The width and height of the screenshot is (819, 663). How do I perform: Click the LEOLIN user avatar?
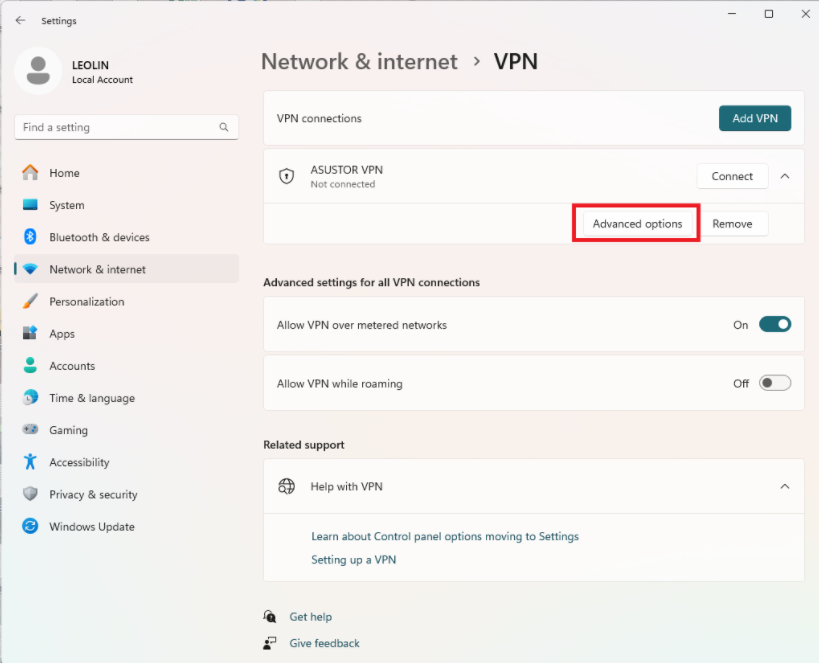[x=38, y=71]
